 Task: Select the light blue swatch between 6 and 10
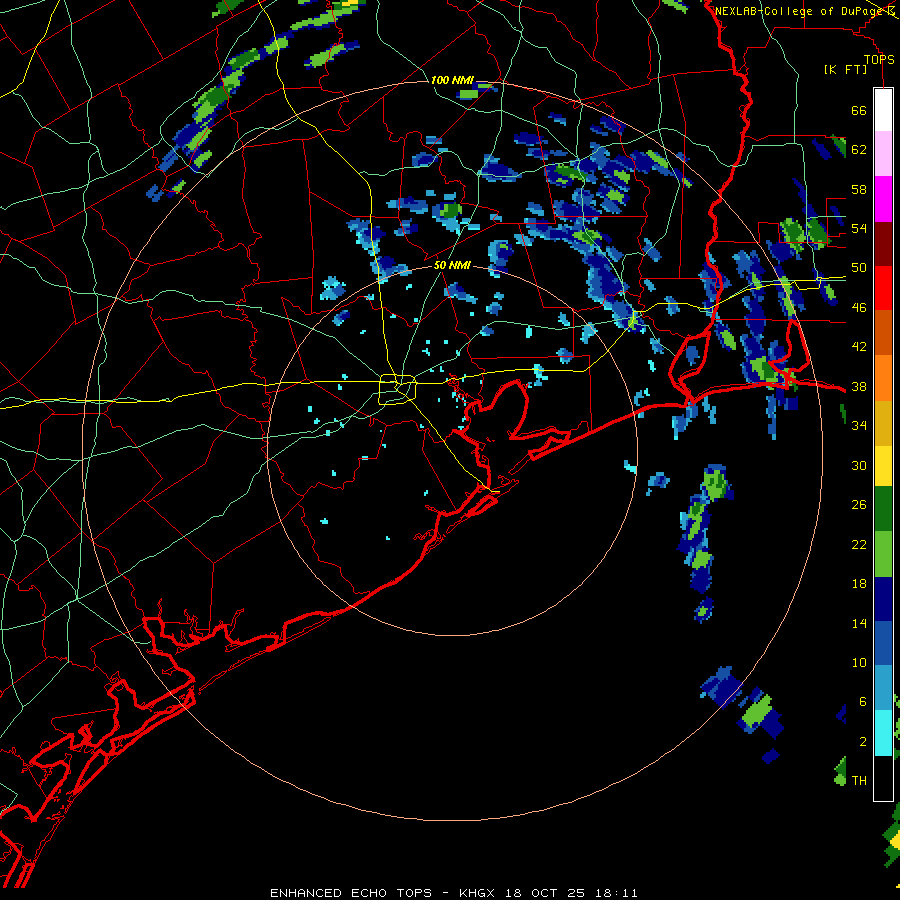click(883, 688)
